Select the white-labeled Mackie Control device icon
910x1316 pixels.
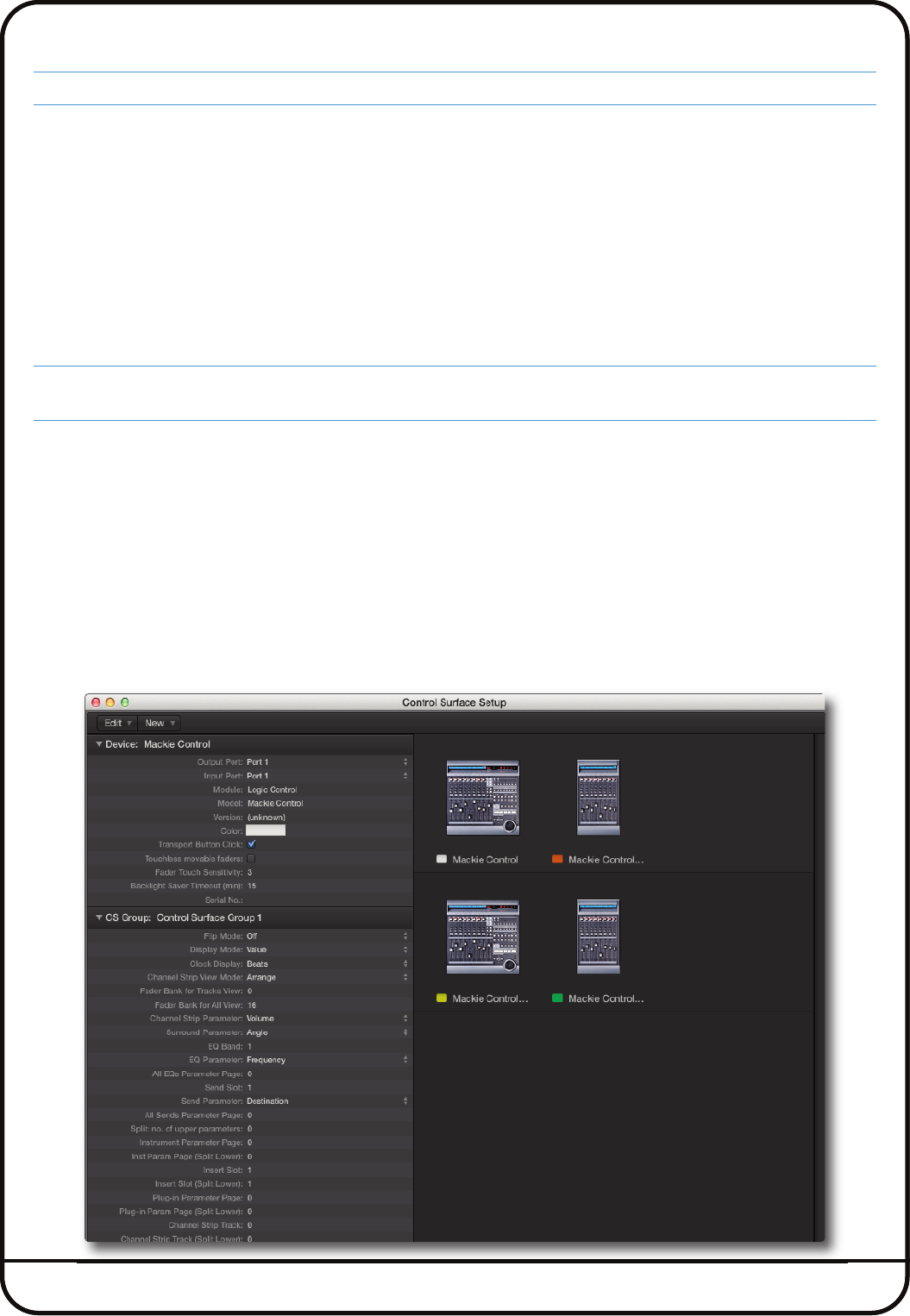pyautogui.click(x=483, y=798)
